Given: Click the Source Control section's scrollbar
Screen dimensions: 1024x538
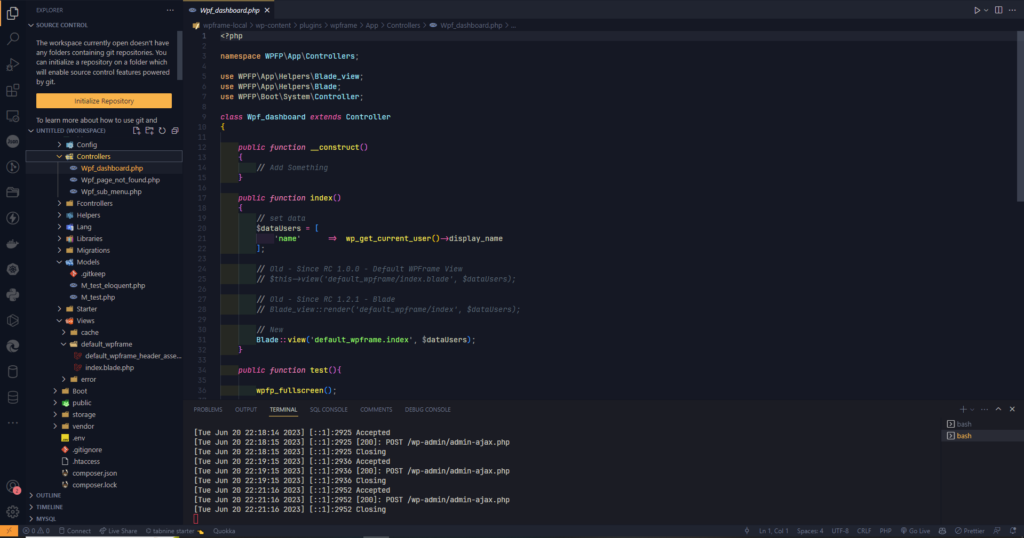Looking at the screenshot, I should coord(180,55).
